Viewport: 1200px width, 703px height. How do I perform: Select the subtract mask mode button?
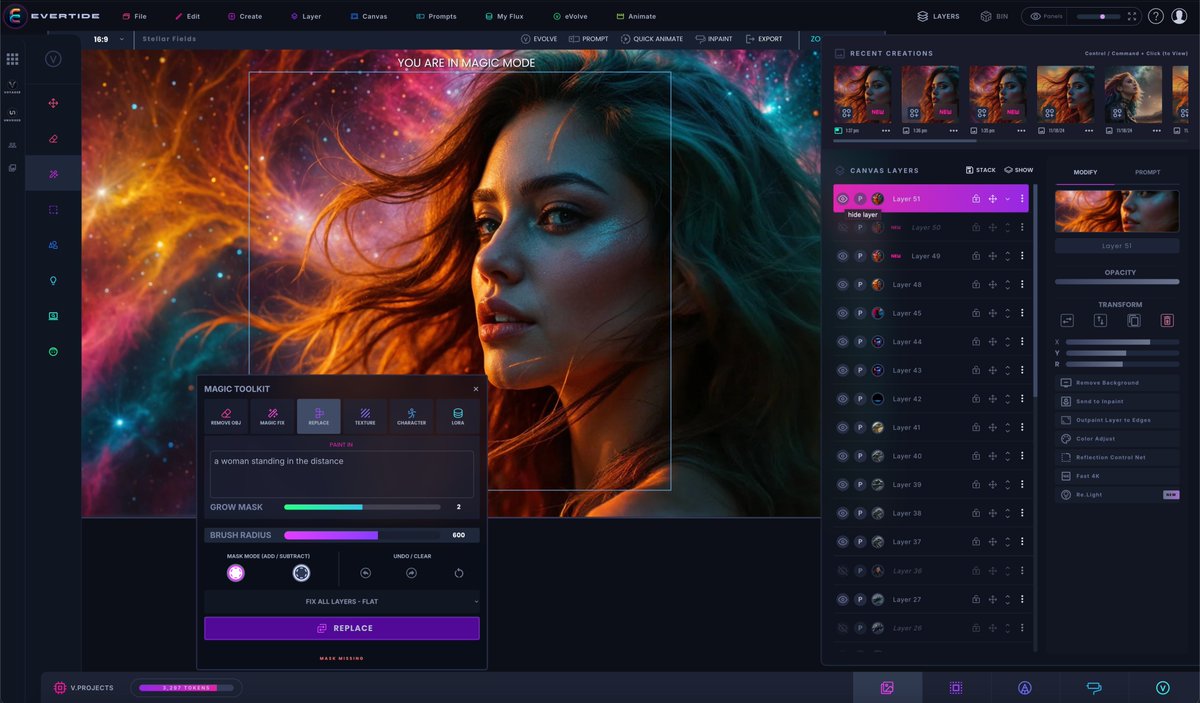click(x=301, y=573)
